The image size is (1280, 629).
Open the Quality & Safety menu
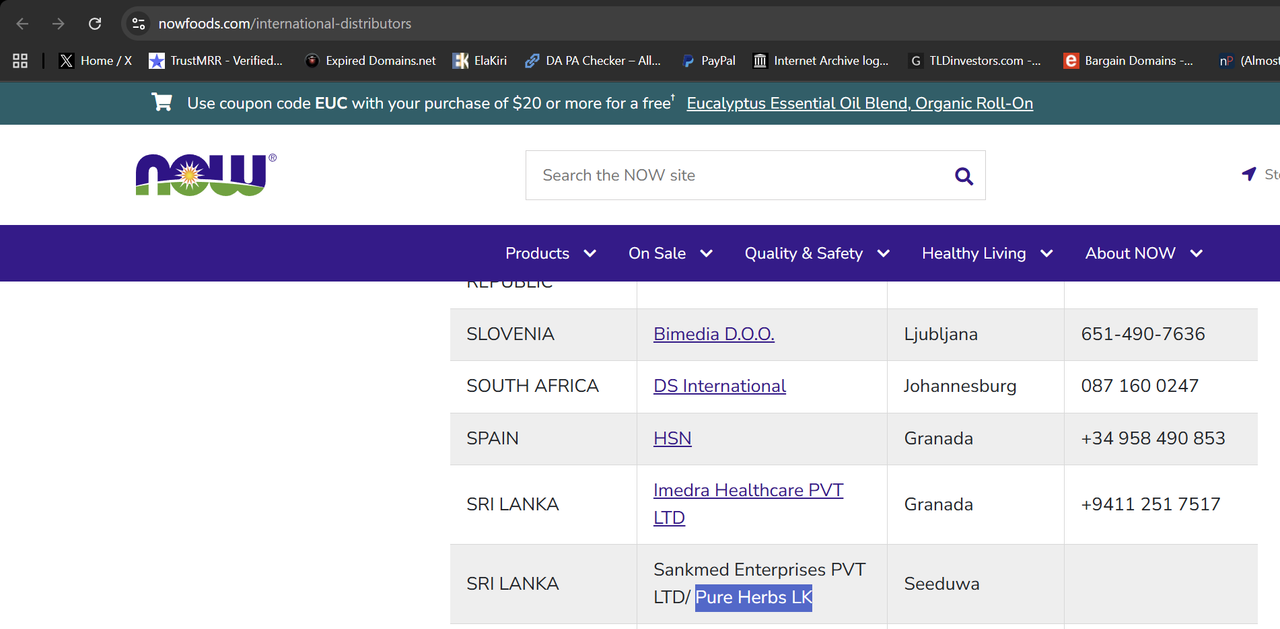[x=817, y=253]
